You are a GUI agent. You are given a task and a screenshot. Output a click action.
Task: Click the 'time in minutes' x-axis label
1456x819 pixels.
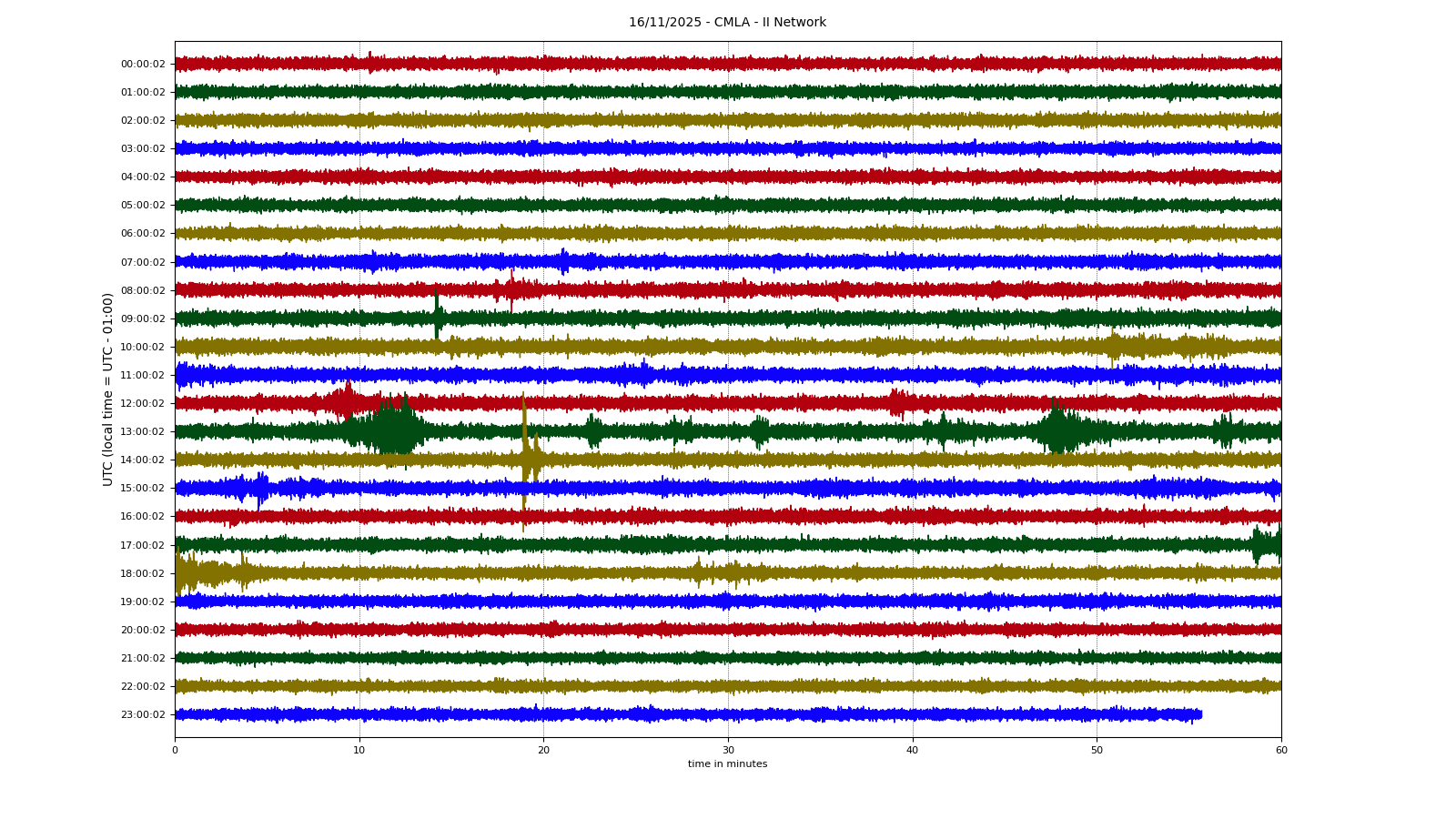point(727,764)
